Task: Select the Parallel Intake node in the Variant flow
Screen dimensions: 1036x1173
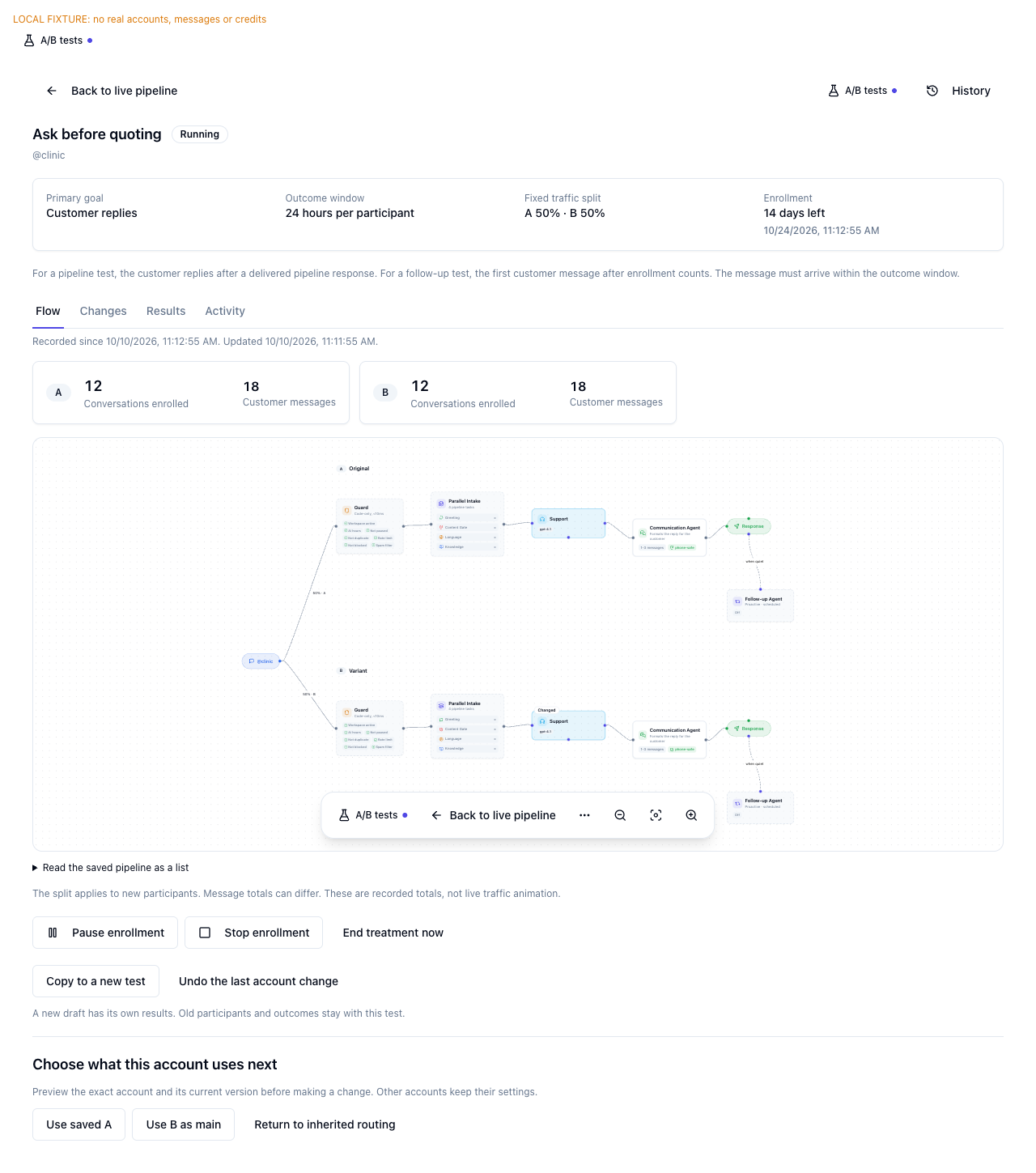Action: [x=468, y=726]
